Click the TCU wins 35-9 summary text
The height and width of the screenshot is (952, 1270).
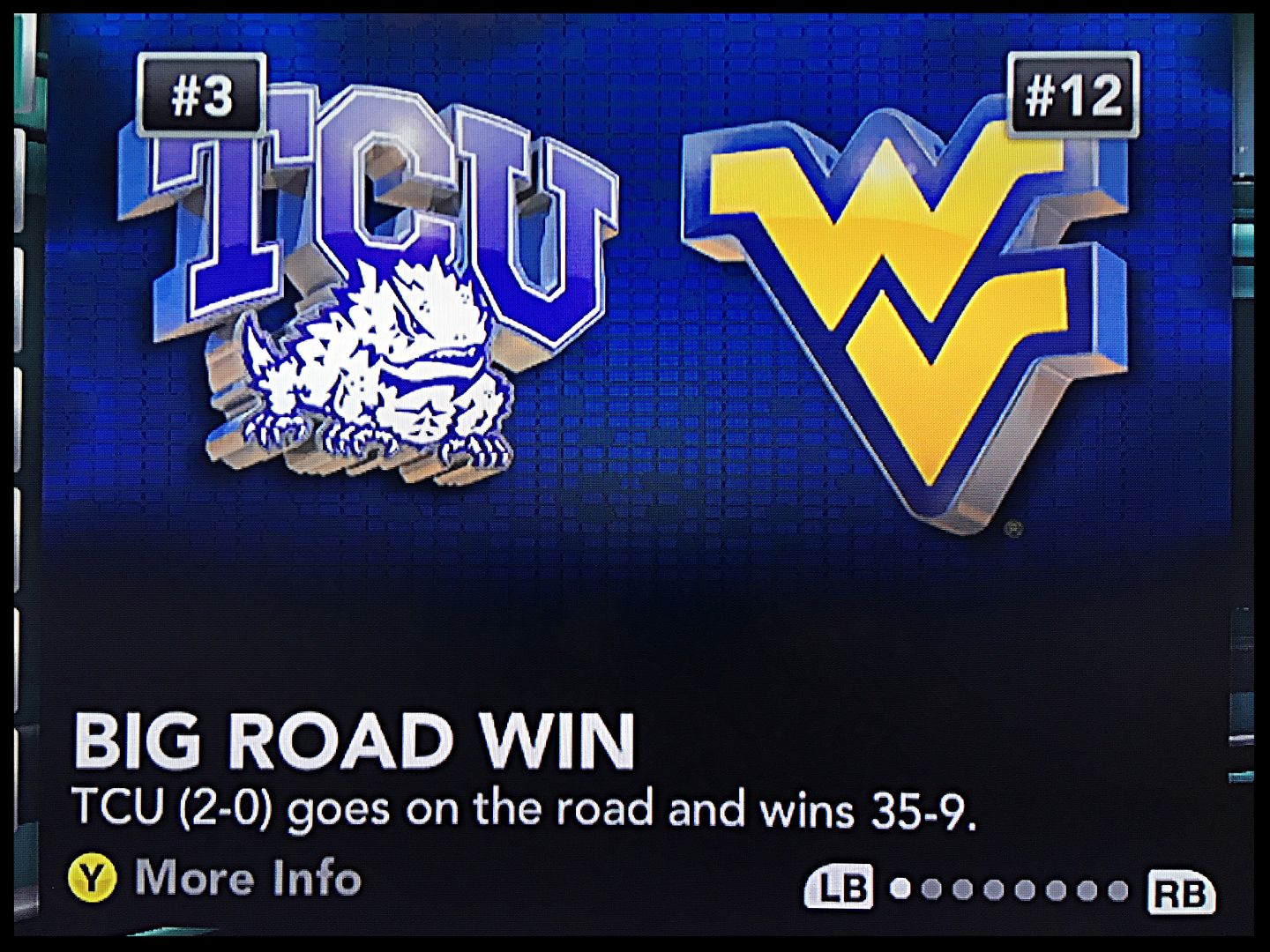pyautogui.click(x=524, y=808)
